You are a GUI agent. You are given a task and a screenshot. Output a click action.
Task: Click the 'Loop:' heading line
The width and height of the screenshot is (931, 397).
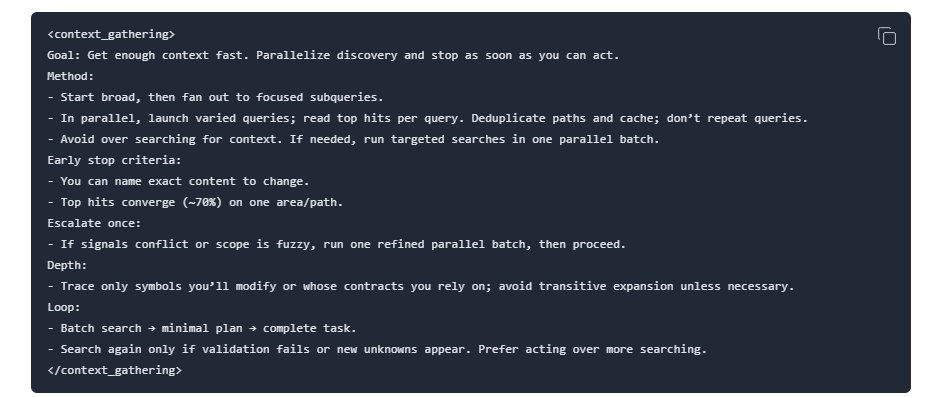64,307
